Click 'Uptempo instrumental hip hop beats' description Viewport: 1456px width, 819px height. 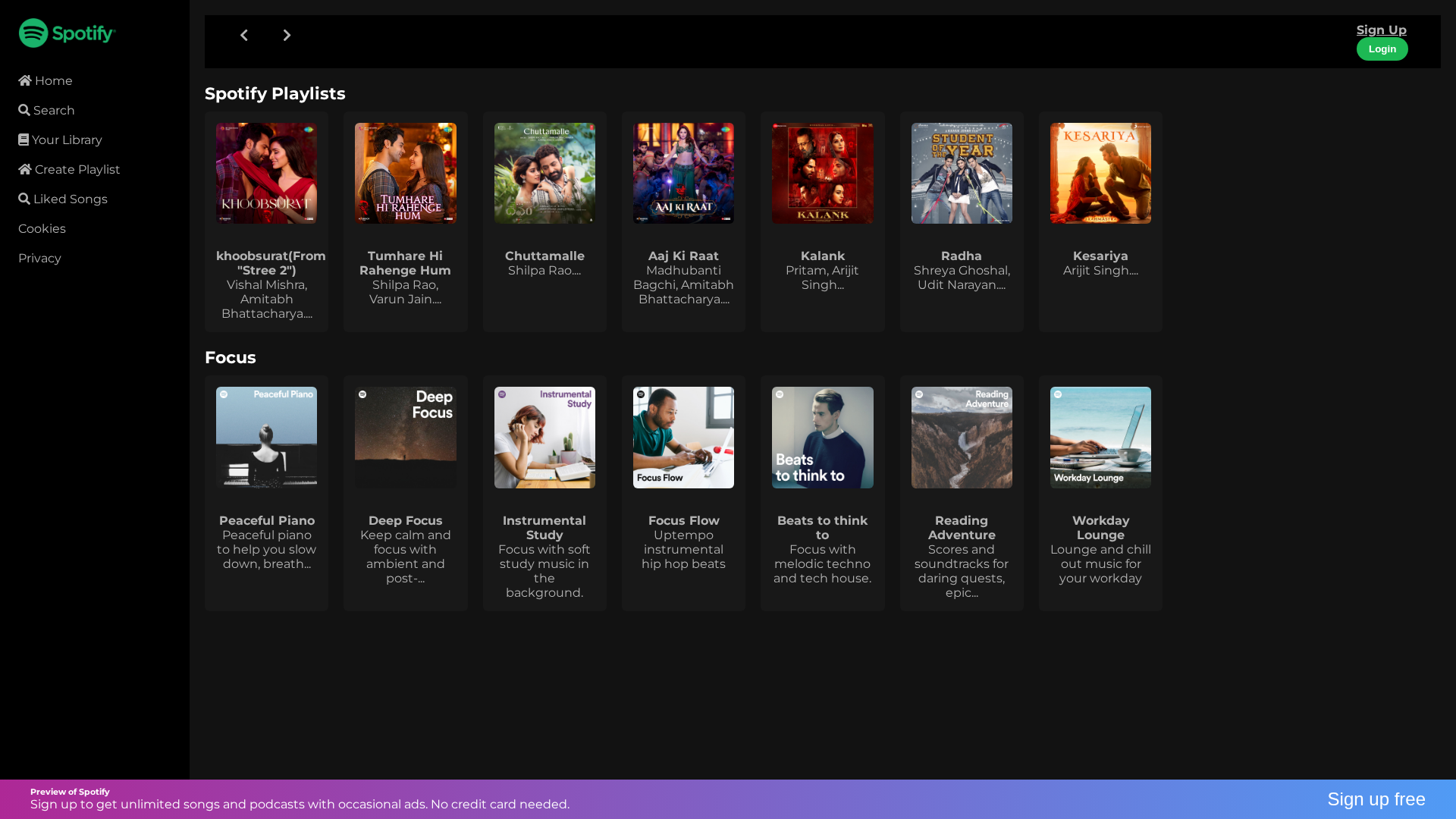[x=683, y=550]
